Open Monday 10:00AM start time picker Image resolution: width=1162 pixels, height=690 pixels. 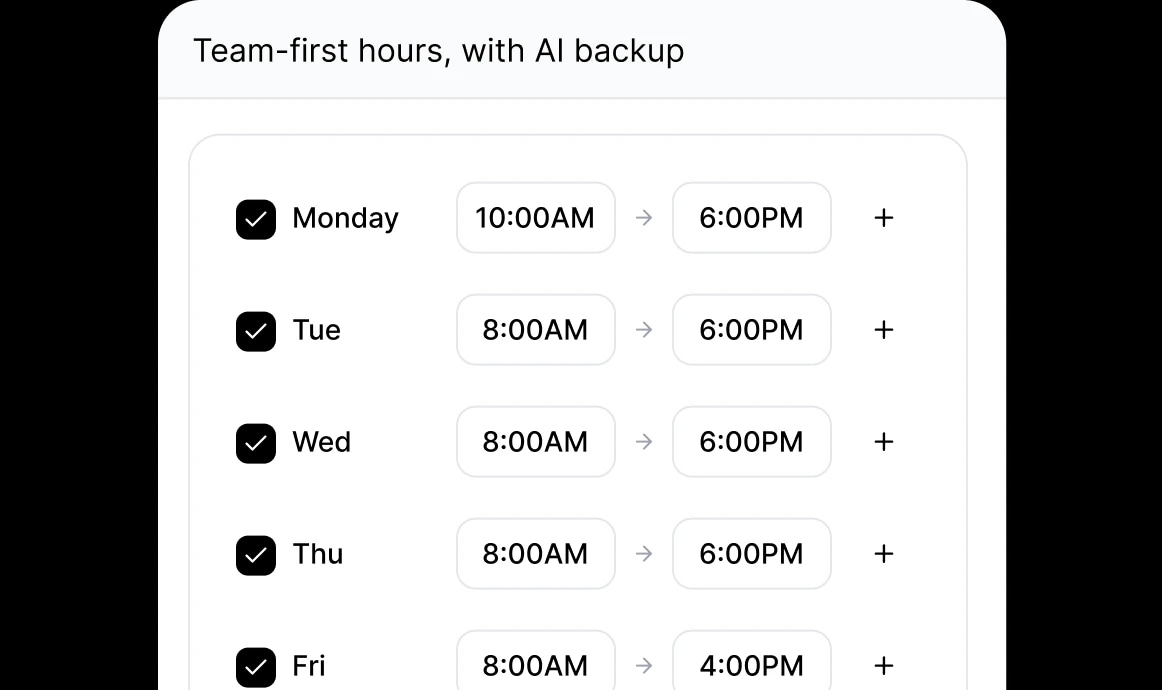535,218
